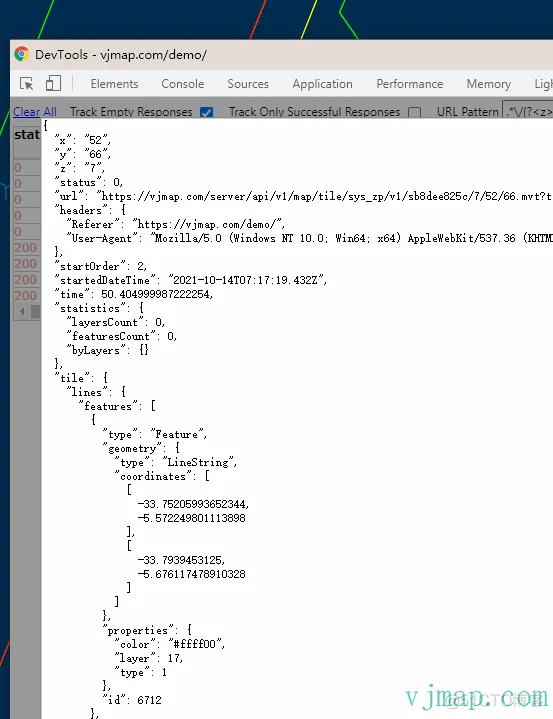The width and height of the screenshot is (553, 719).
Task: Click the "color": "#ffff00" line
Action: coord(170,644)
